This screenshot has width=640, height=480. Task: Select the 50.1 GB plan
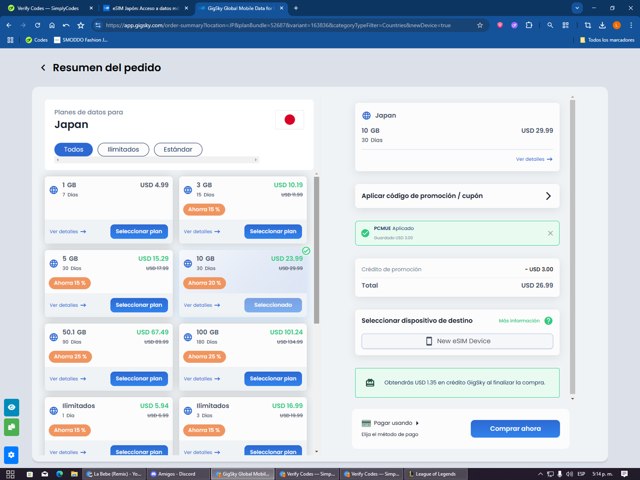tap(139, 378)
